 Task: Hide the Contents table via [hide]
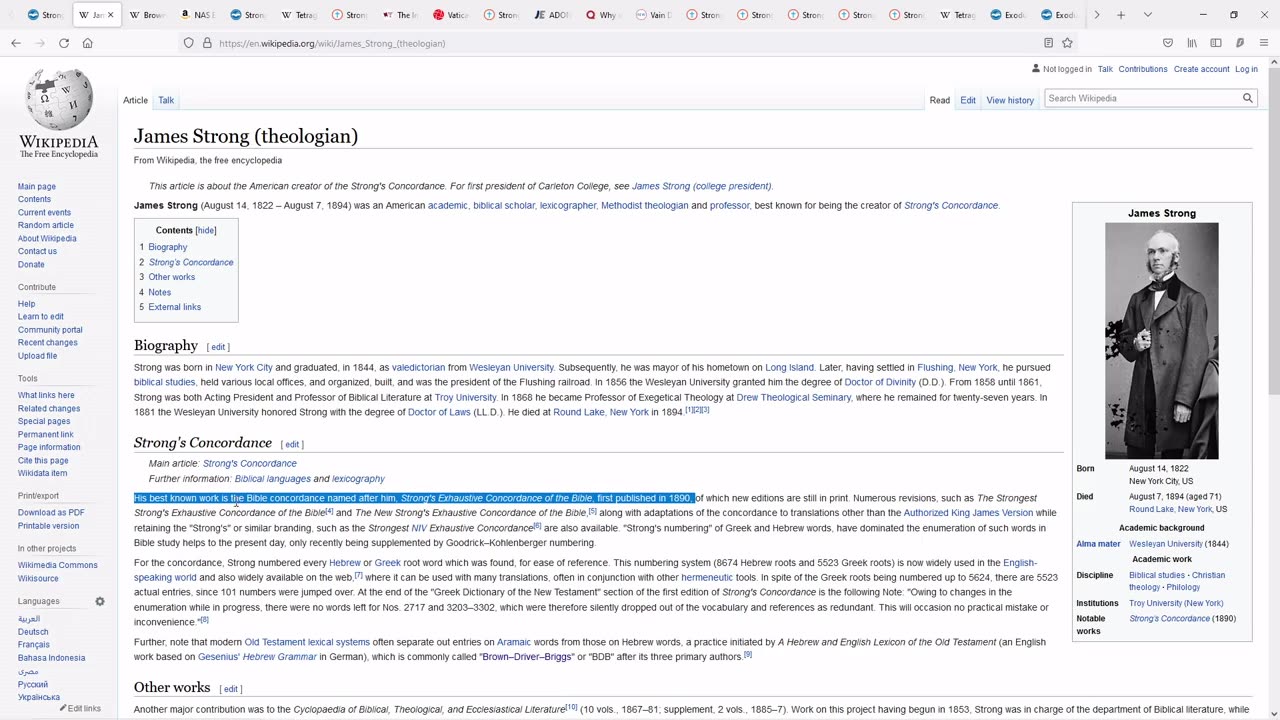click(x=206, y=230)
